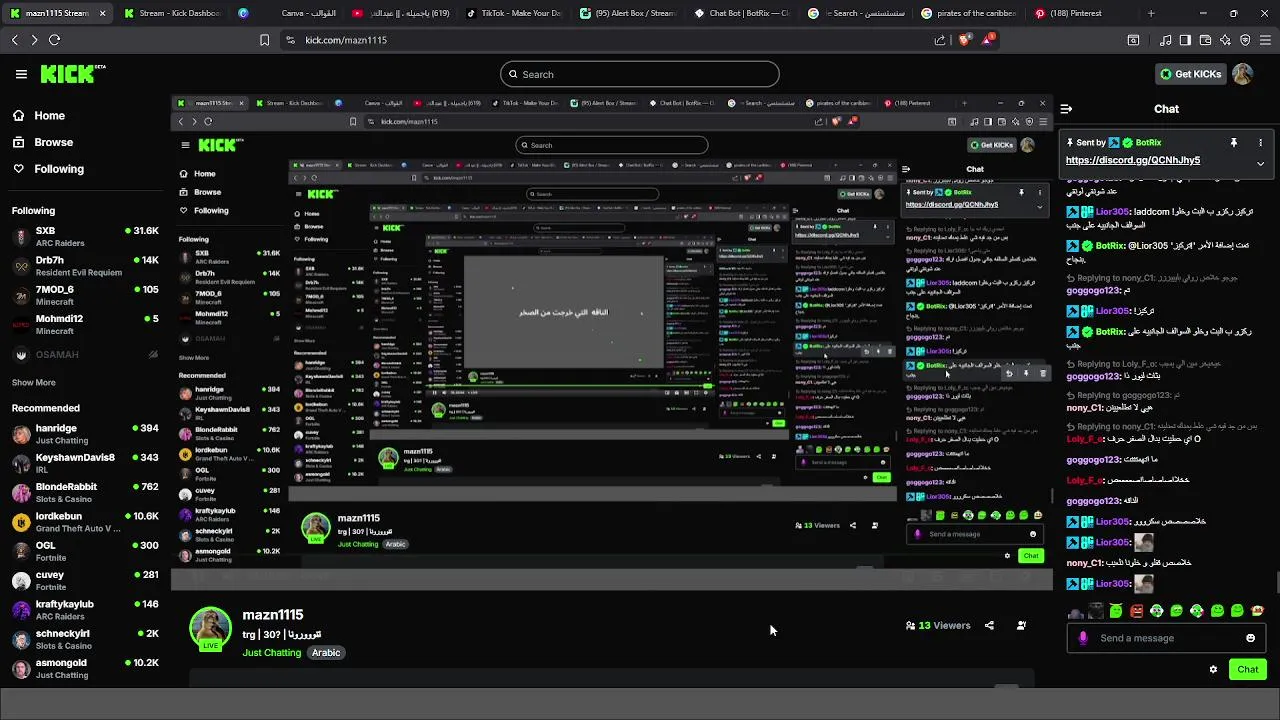Open browser media playlist music icon

[1165, 40]
